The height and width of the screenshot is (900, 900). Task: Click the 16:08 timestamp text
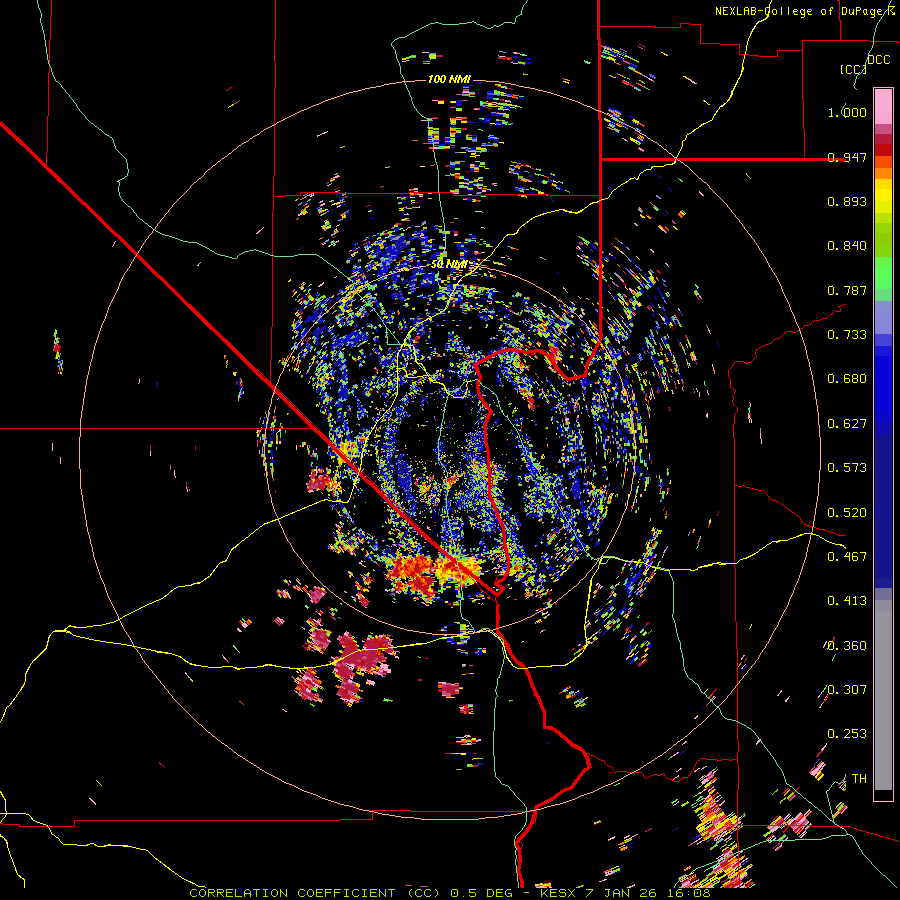689,893
